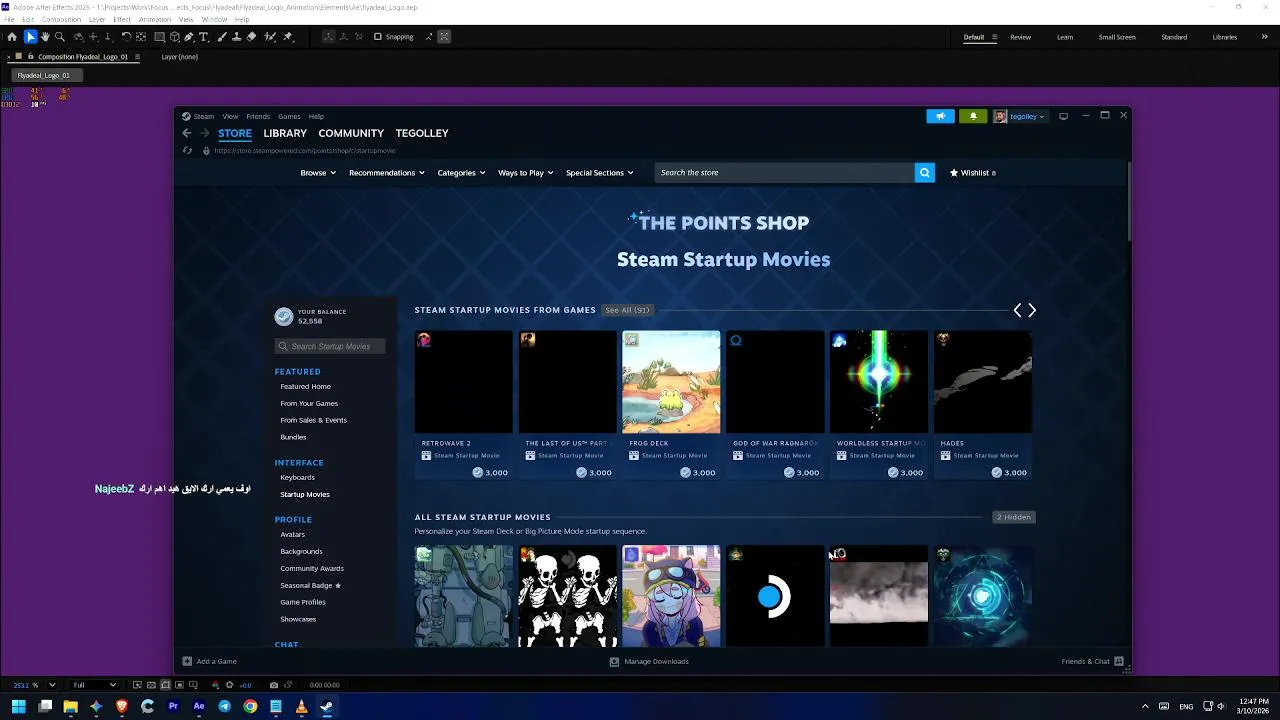Click 2 Hidden button
Screen dimensions: 1280x720
1014,517
